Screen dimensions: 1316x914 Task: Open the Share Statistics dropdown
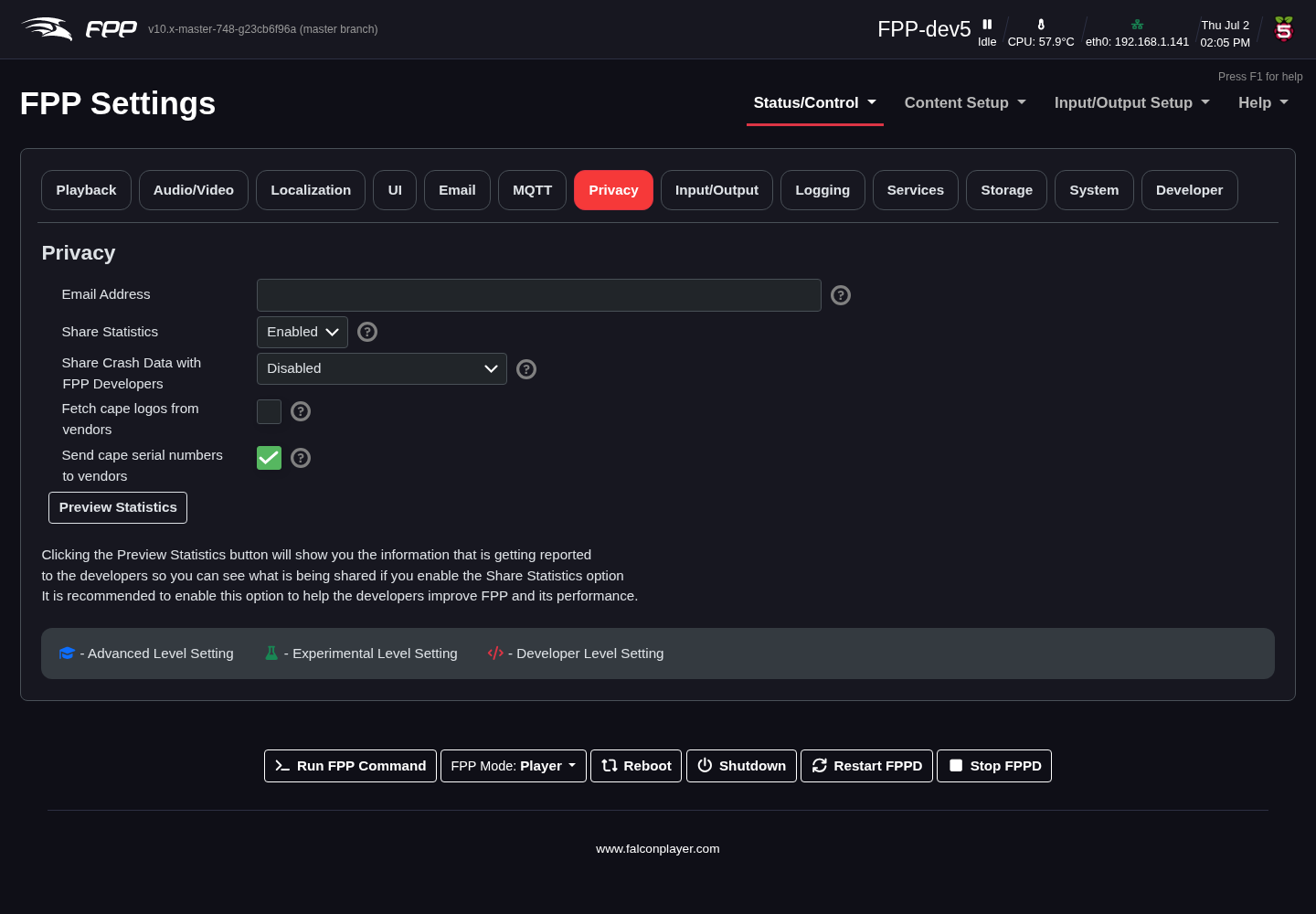point(302,332)
